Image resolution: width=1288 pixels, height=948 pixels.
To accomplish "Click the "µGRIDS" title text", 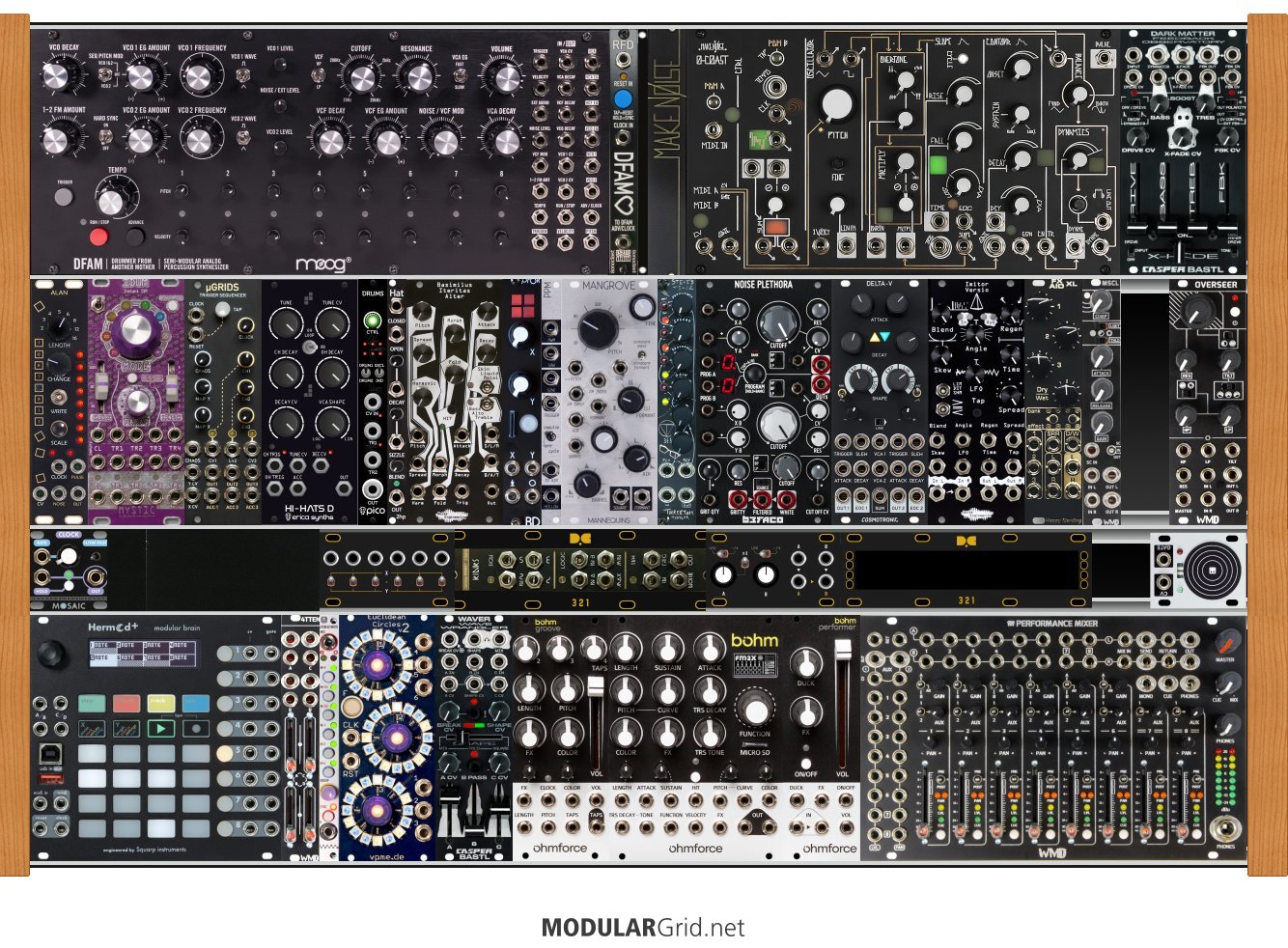I will 221,287.
